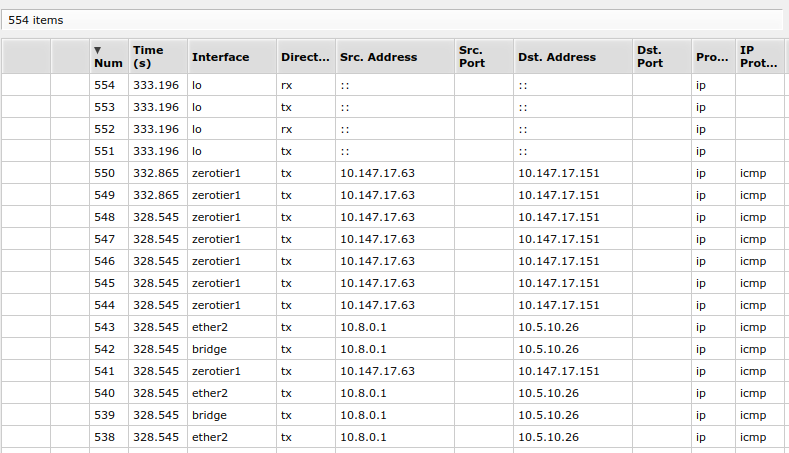Click first empty column header
Screen dimensions: 789x453
26,56
